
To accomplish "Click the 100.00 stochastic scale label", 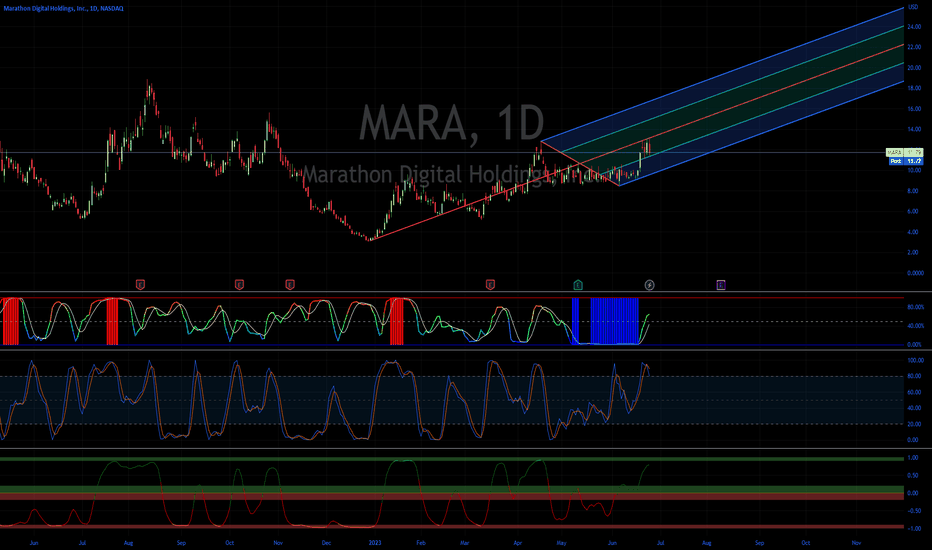I will coord(915,360).
